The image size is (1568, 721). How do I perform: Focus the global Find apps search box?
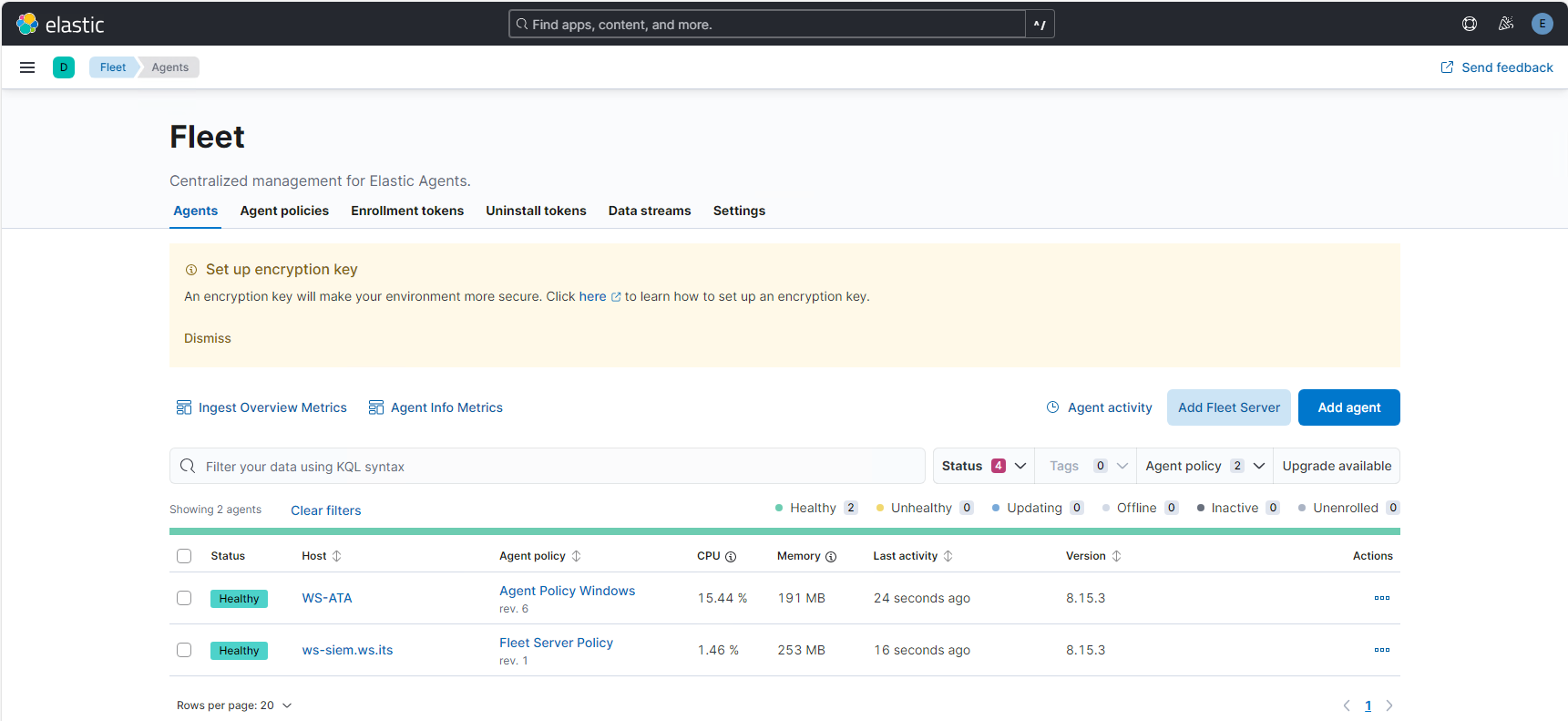[767, 25]
